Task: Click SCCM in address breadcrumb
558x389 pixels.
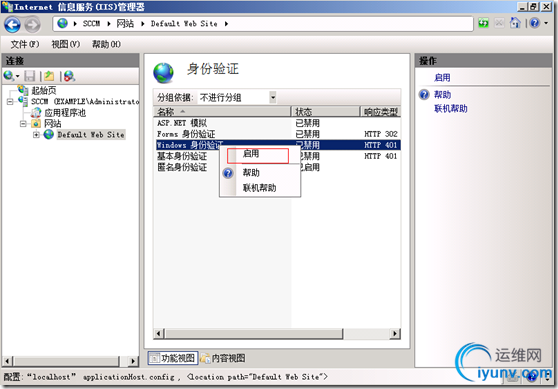Action: (91, 23)
